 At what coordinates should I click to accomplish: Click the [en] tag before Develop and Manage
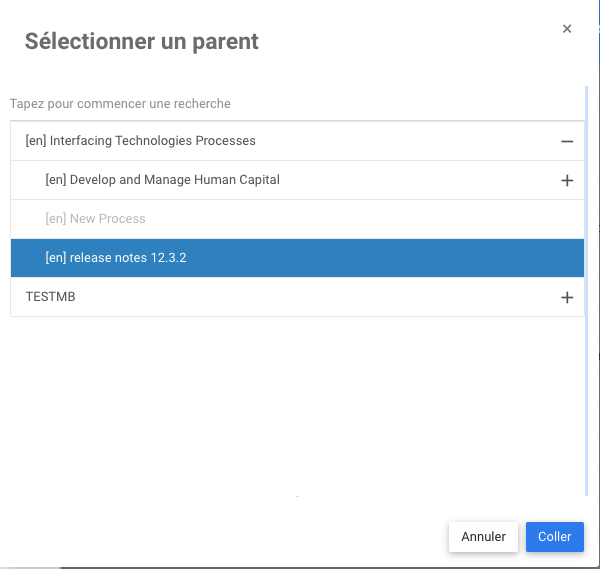[x=56, y=180]
